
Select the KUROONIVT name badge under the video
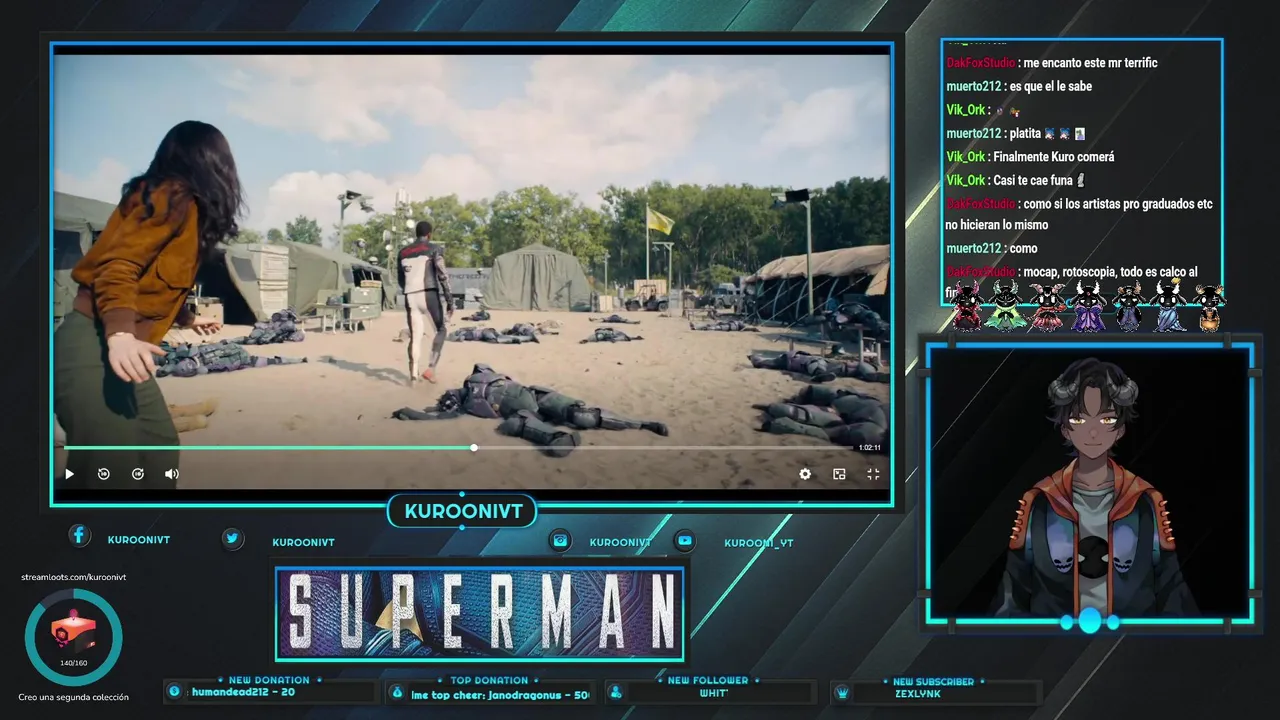[x=463, y=512]
